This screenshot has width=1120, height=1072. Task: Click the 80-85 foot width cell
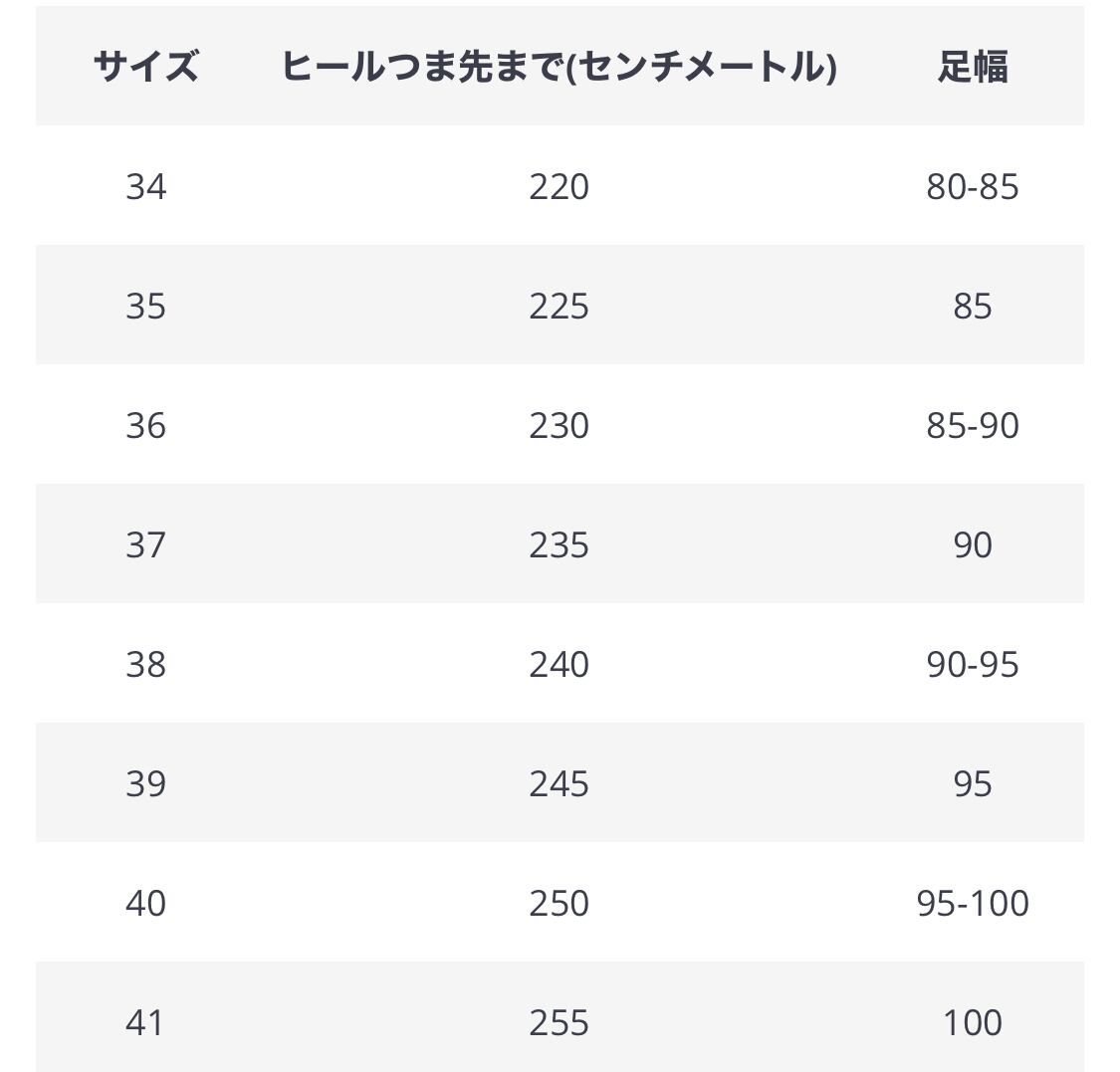pyautogui.click(x=972, y=186)
